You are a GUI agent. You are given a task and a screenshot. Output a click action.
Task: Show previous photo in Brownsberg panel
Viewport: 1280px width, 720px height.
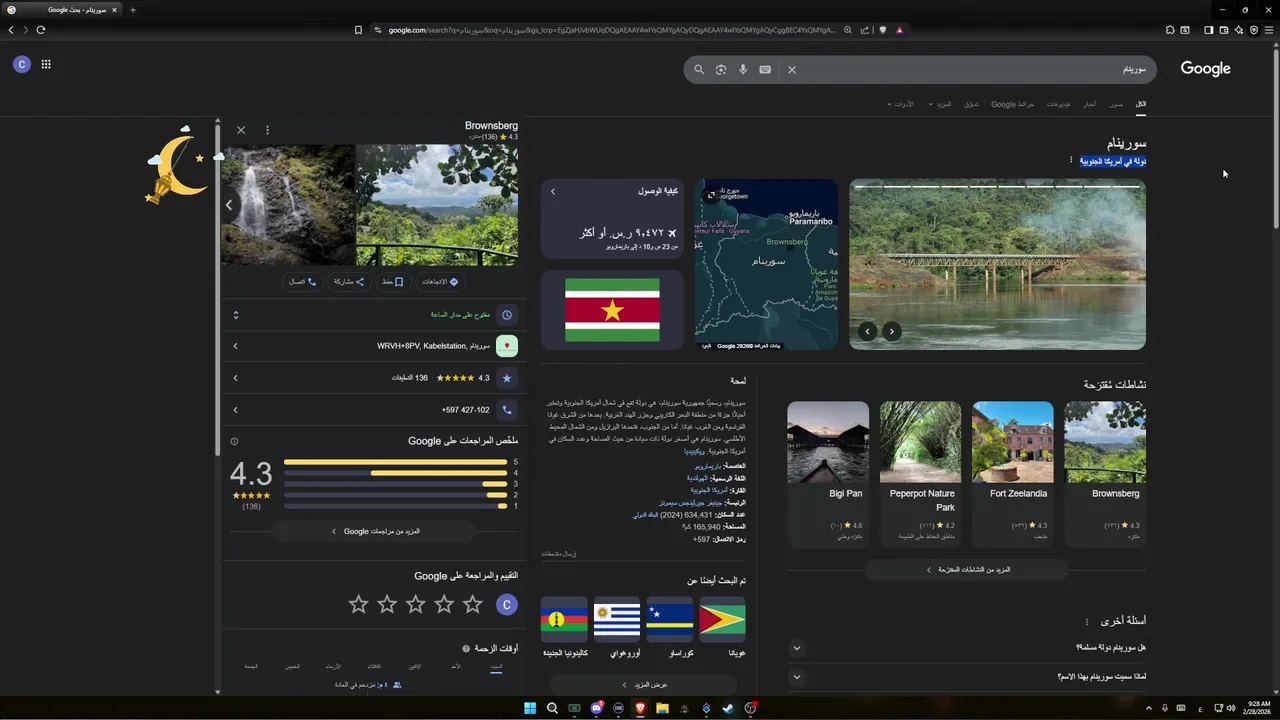[x=229, y=205]
